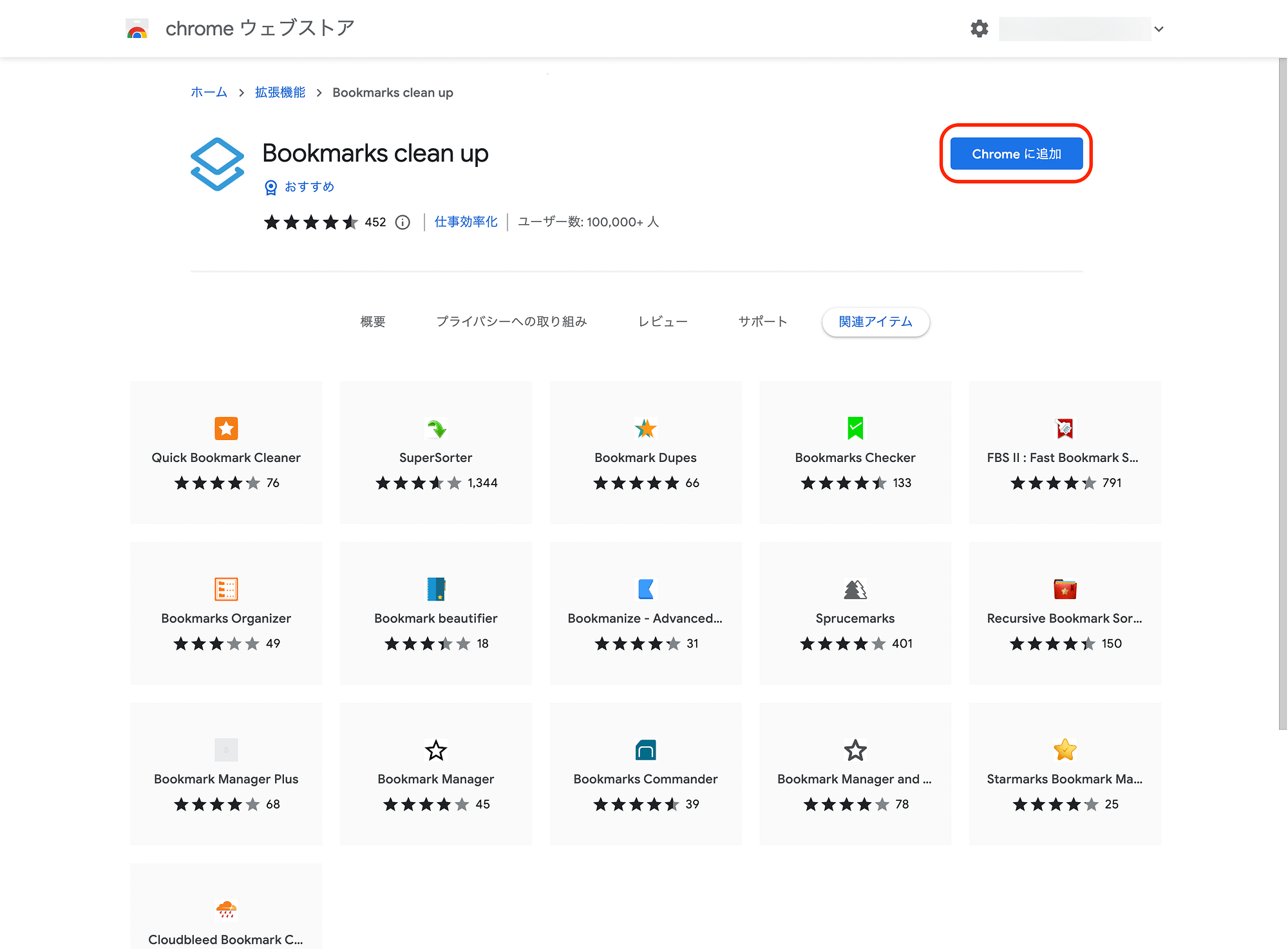Screen dimensions: 1288x949
Task: Click SuperSorter's 1,344 rating count
Action: click(x=483, y=483)
